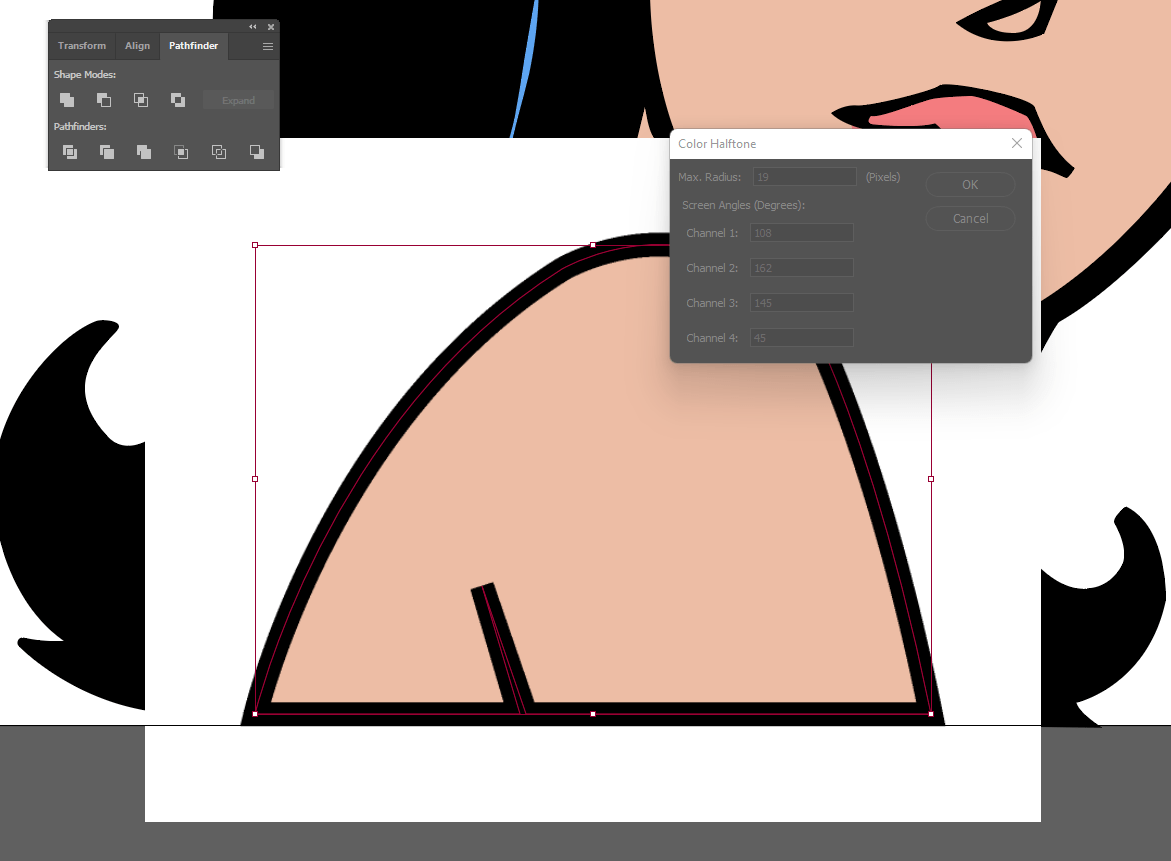Image resolution: width=1171 pixels, height=861 pixels.
Task: Open the Pathfinder panel flyout menu
Action: point(267,46)
